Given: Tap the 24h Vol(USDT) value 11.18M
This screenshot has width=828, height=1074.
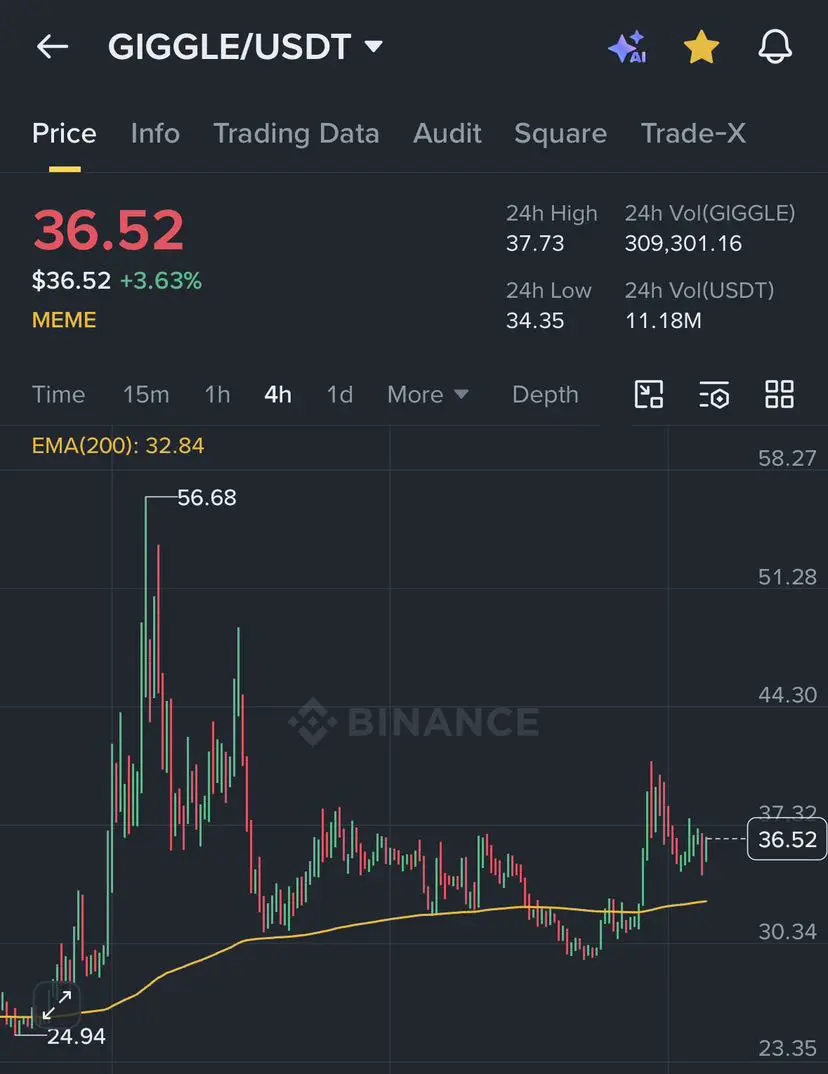Looking at the screenshot, I should (663, 321).
